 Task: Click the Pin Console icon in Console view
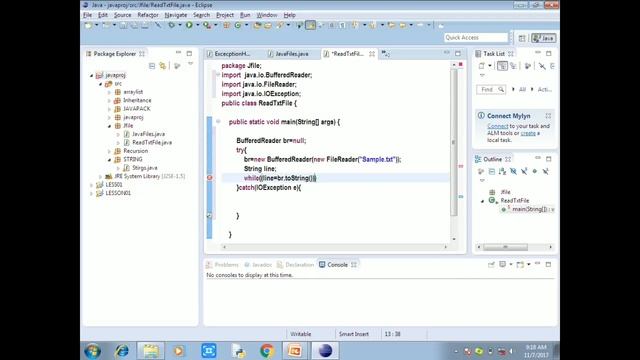[491, 264]
